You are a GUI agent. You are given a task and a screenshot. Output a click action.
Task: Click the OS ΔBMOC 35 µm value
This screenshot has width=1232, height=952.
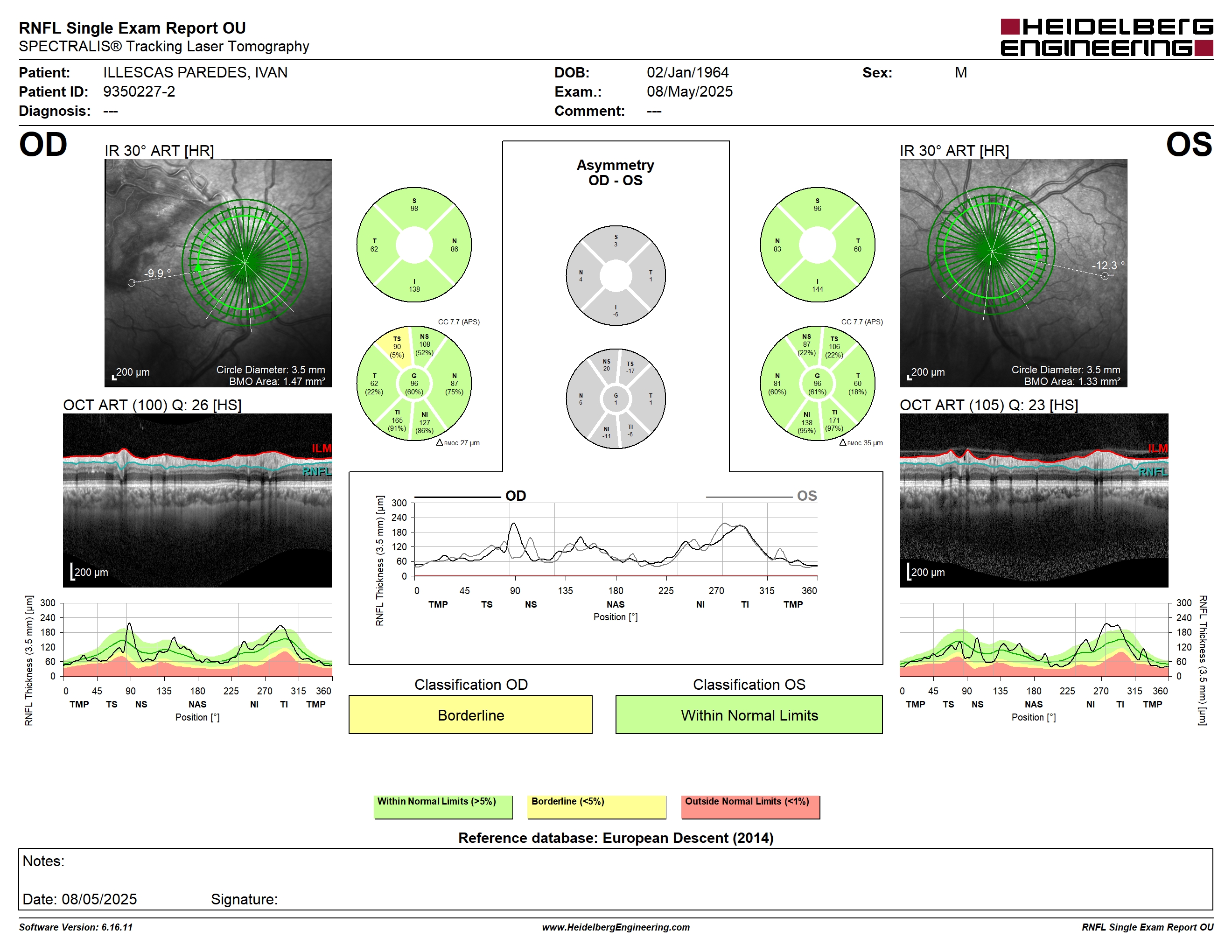click(x=861, y=443)
